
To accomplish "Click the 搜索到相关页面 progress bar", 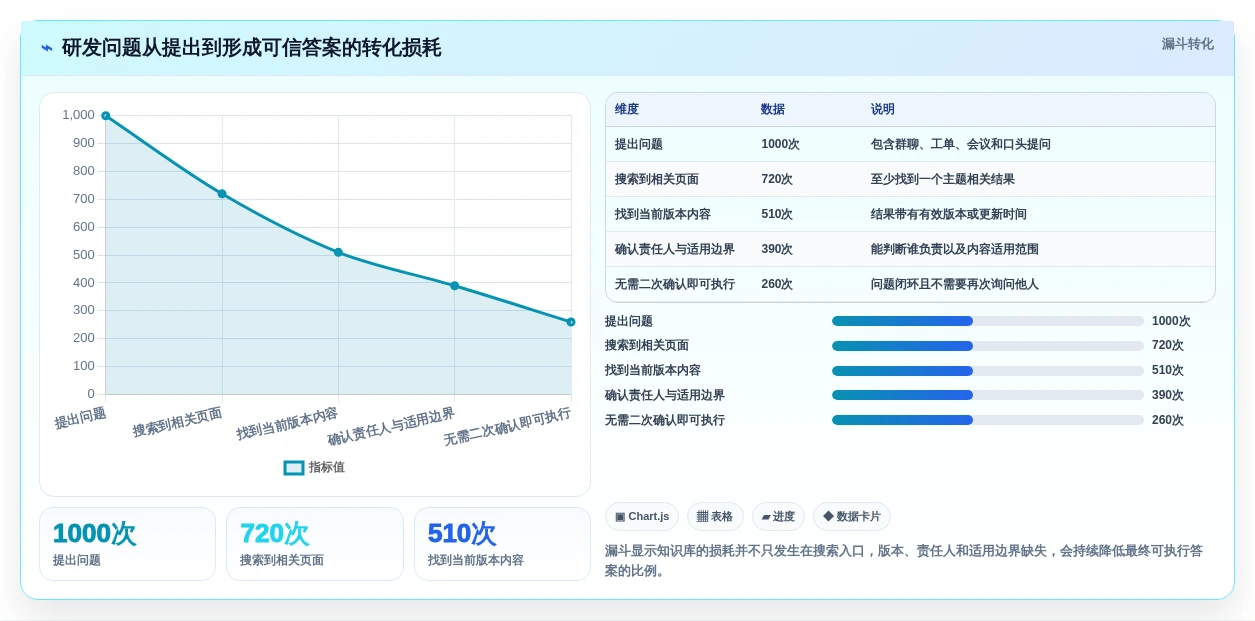I will pyautogui.click(x=988, y=346).
